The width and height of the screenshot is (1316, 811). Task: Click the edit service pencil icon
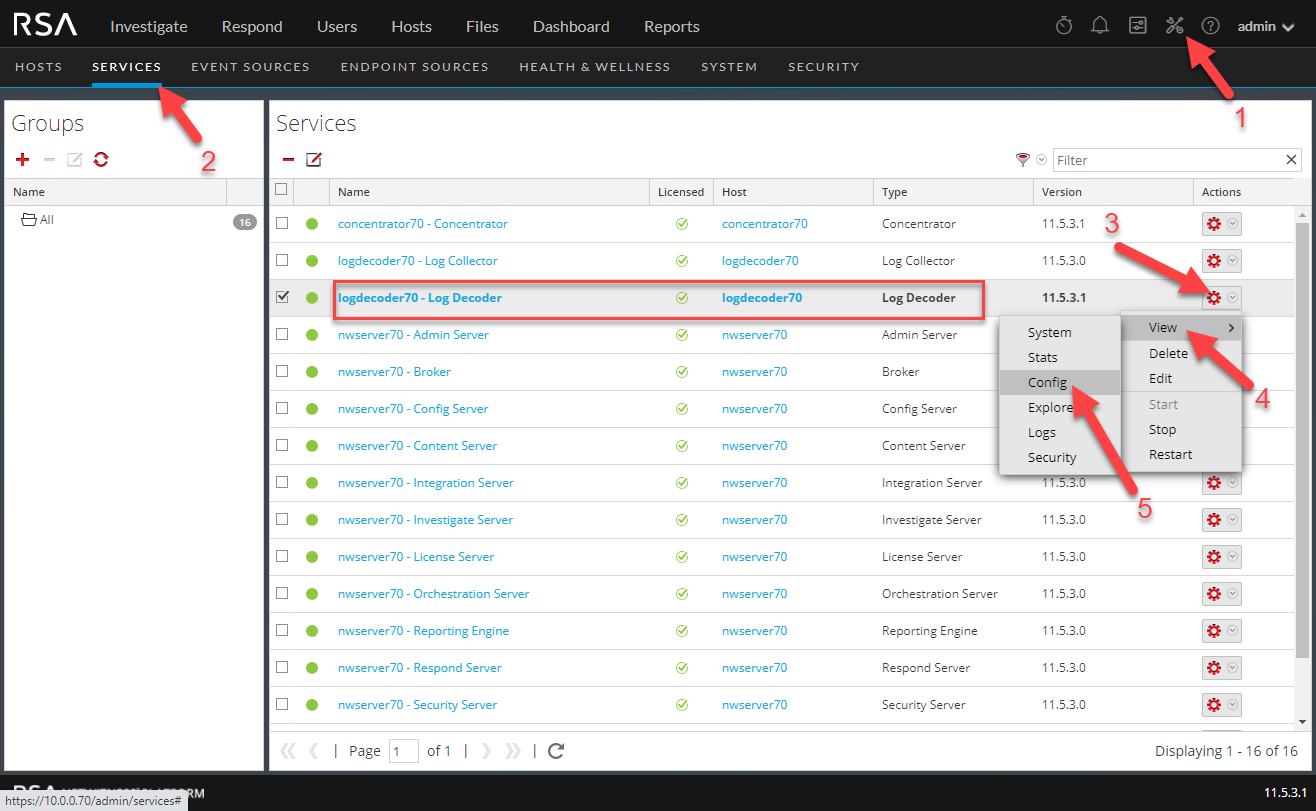(x=314, y=160)
